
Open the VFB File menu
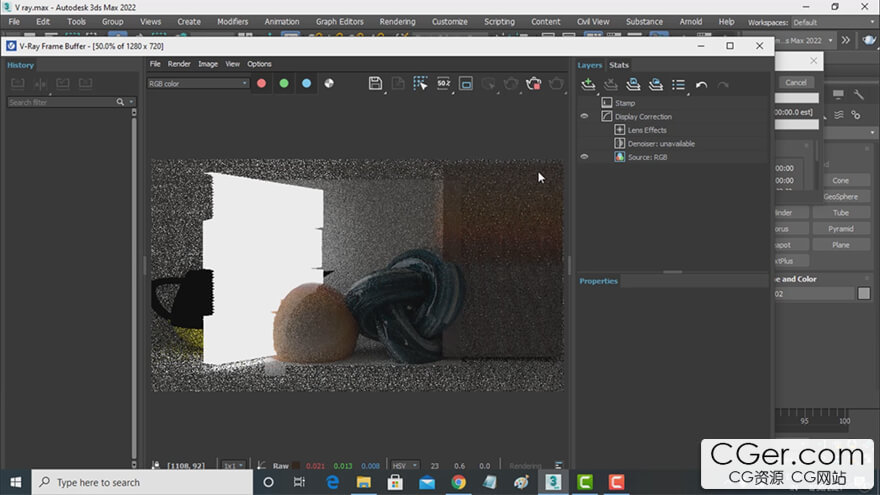click(x=155, y=64)
